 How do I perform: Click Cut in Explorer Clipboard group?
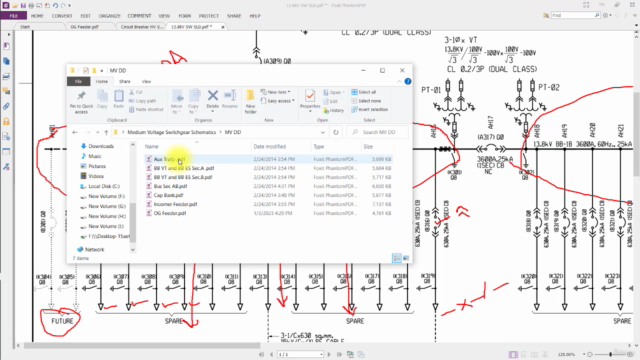pyautogui.click(x=136, y=92)
